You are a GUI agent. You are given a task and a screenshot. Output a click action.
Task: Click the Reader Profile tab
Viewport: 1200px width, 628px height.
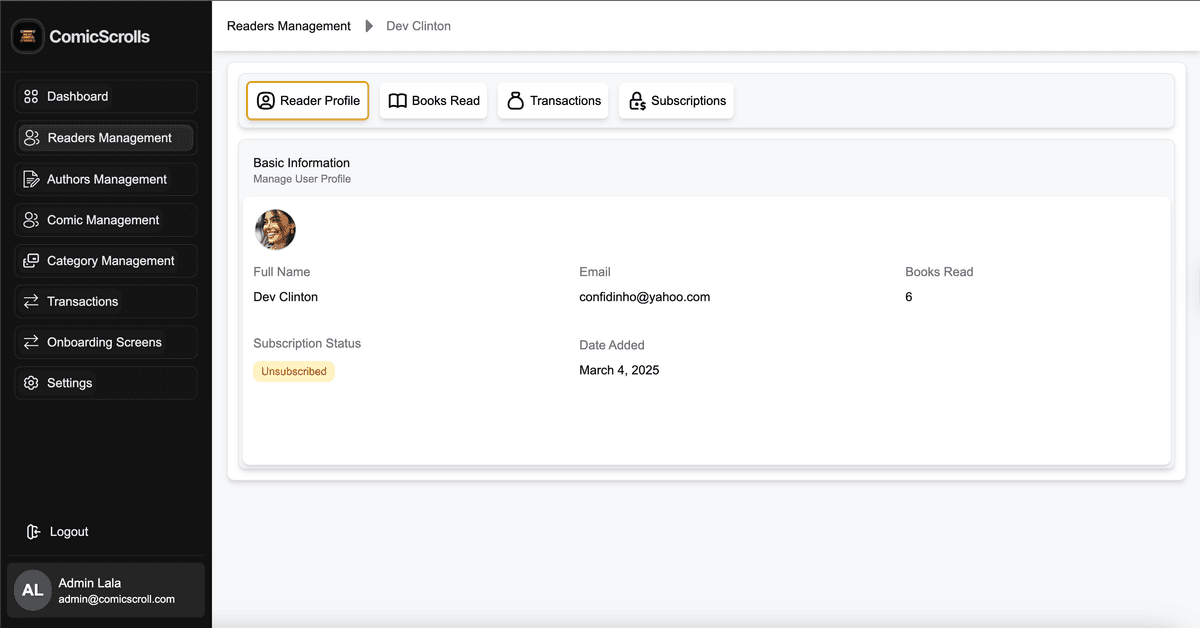pyautogui.click(x=307, y=100)
